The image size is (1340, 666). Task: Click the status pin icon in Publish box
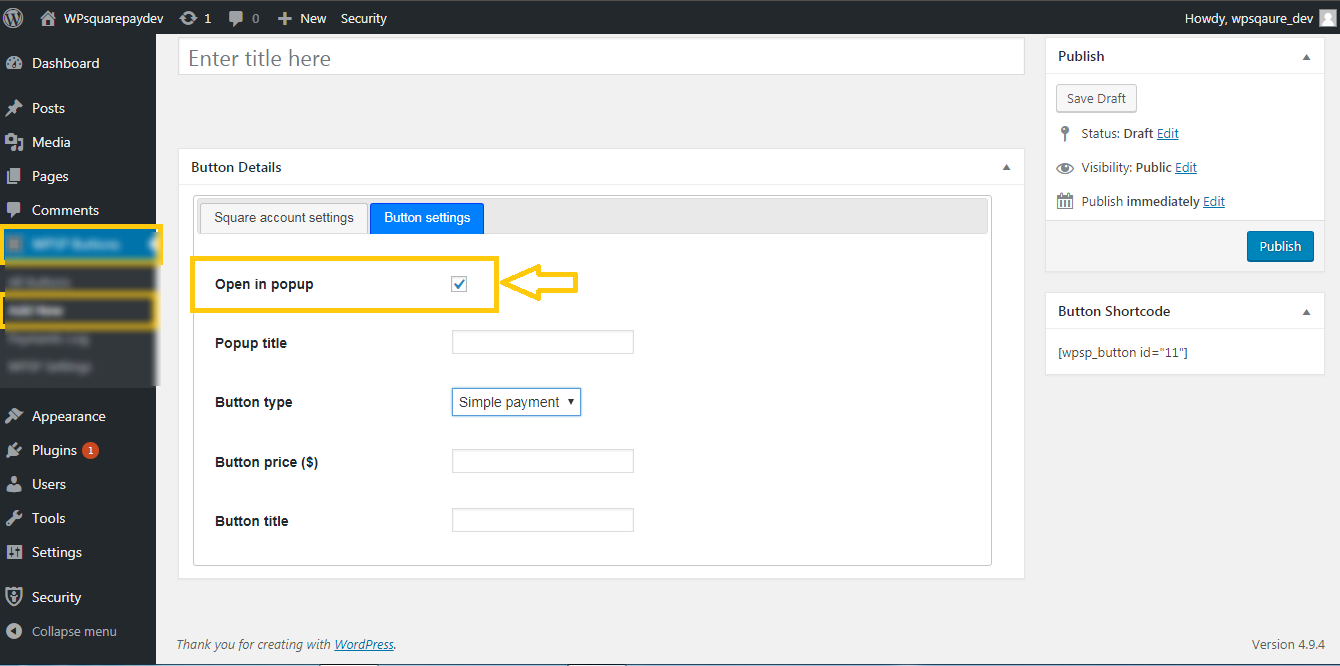[x=1065, y=133]
